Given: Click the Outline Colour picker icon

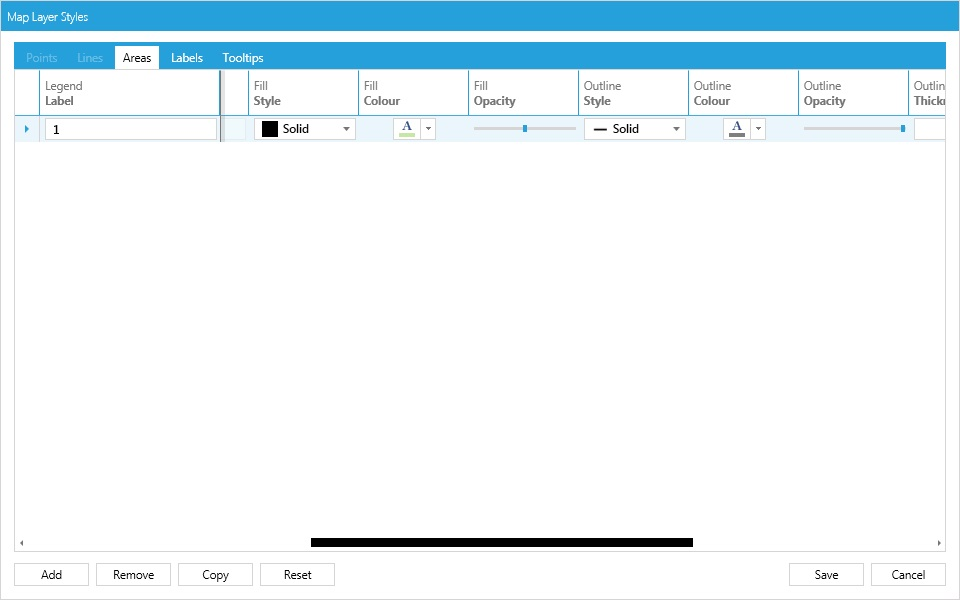Looking at the screenshot, I should 737,128.
